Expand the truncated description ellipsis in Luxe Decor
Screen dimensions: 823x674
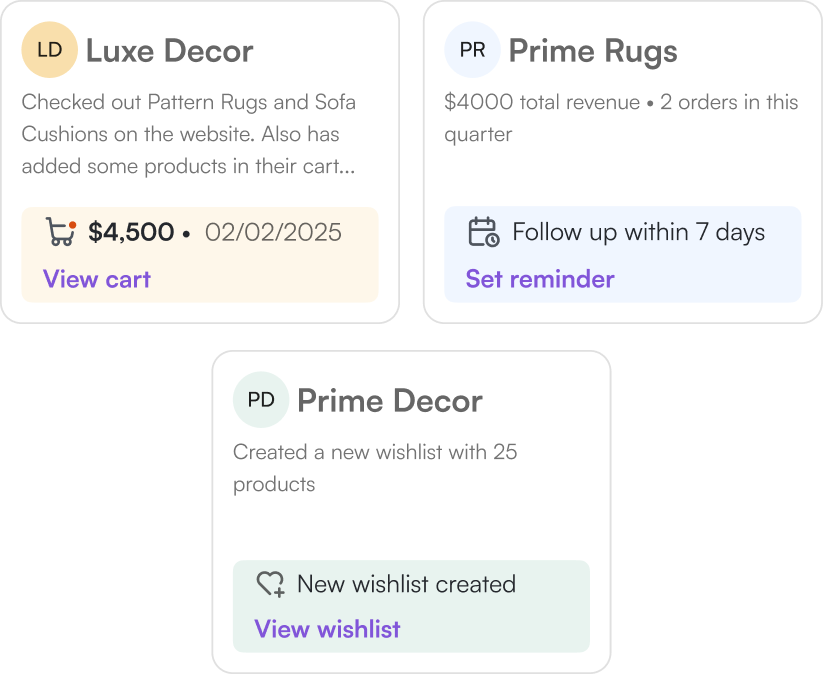346,166
